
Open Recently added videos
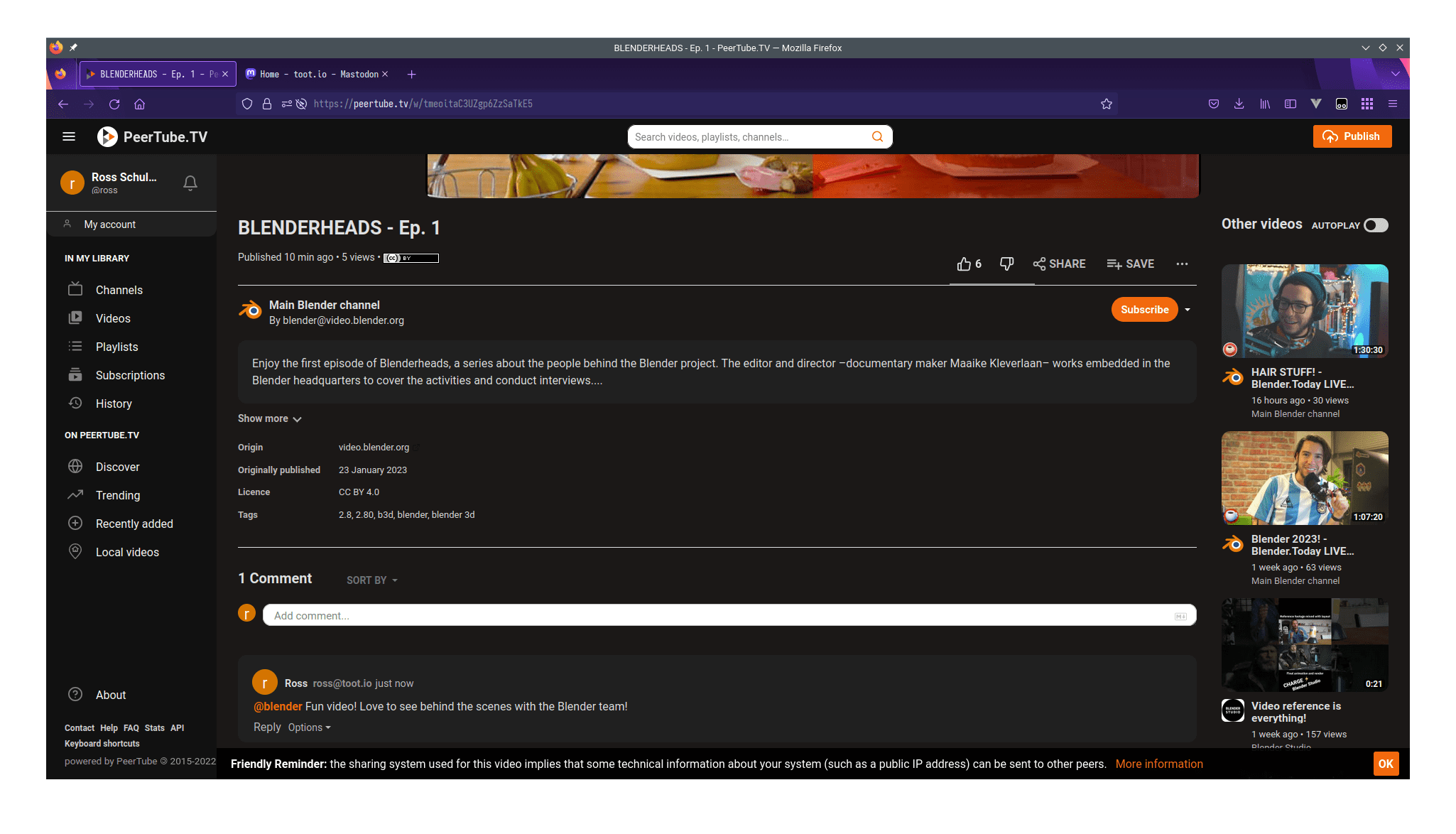pos(135,524)
